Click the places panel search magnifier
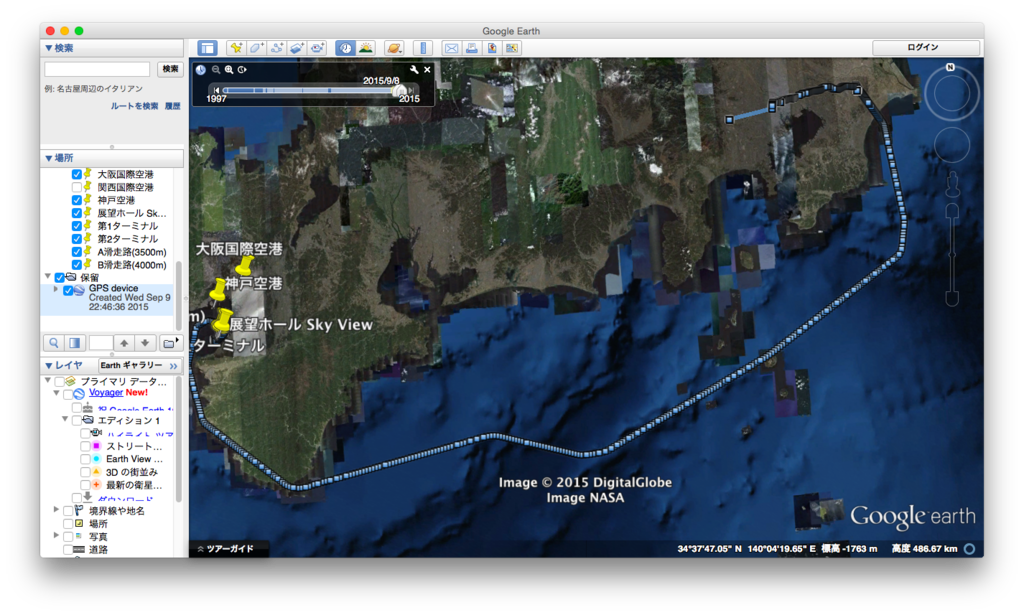Viewport: 1024px width, 615px height. point(54,343)
